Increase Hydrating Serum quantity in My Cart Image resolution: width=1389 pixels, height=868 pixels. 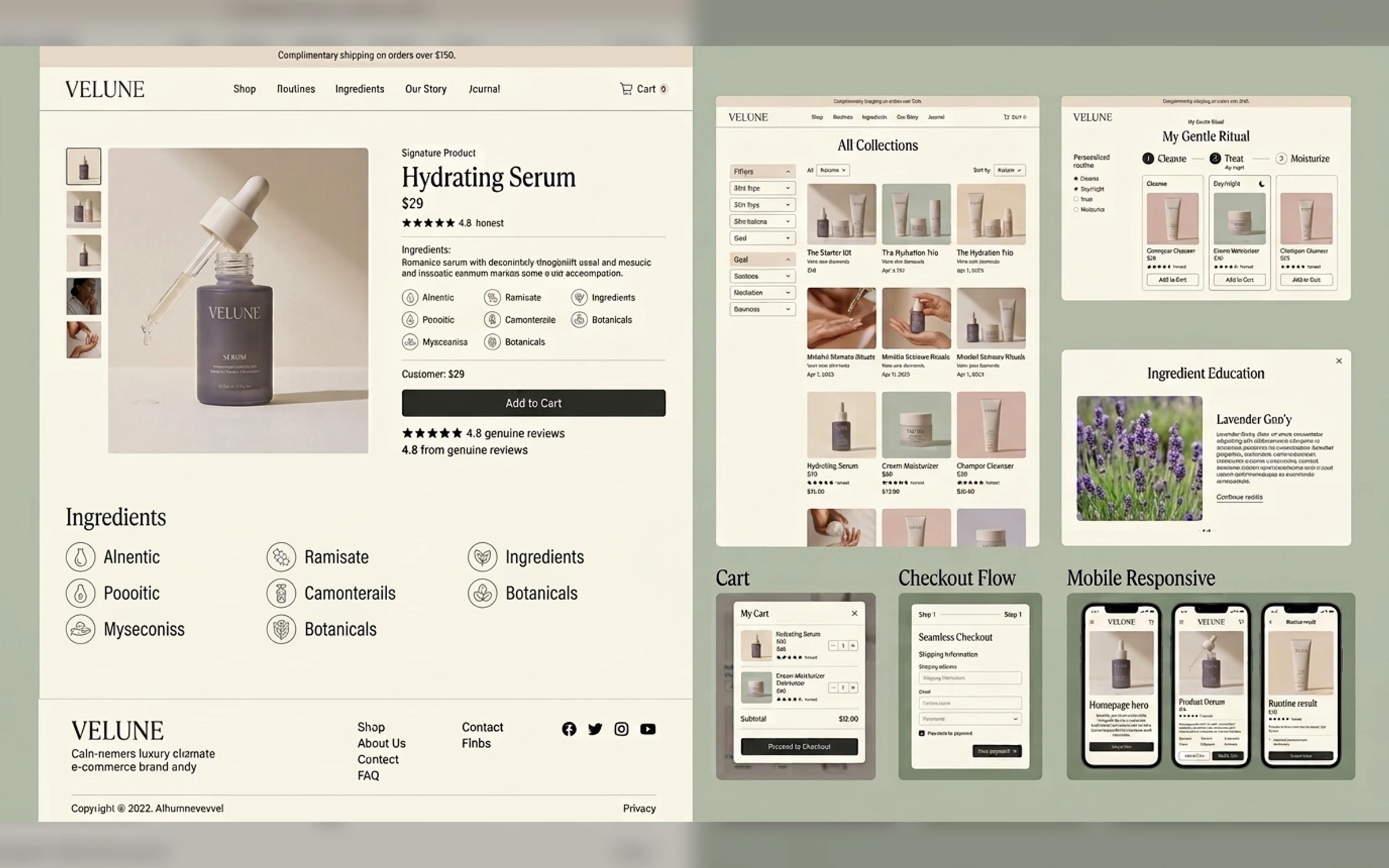(853, 645)
